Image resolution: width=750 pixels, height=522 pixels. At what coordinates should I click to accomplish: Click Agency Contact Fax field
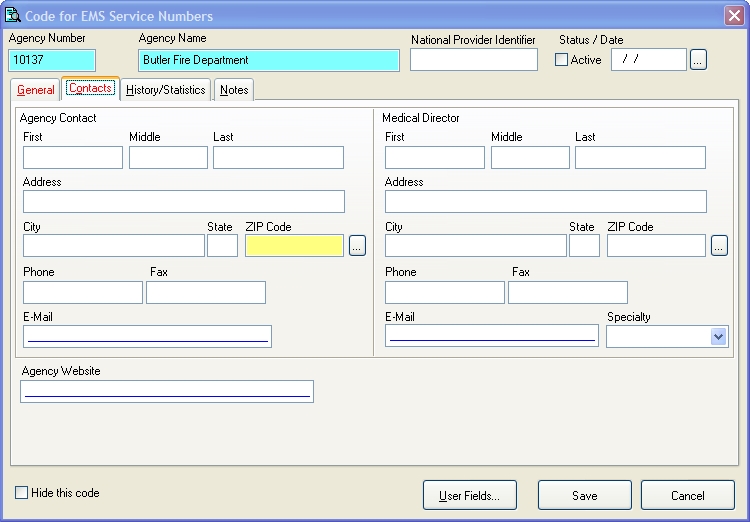pos(206,292)
